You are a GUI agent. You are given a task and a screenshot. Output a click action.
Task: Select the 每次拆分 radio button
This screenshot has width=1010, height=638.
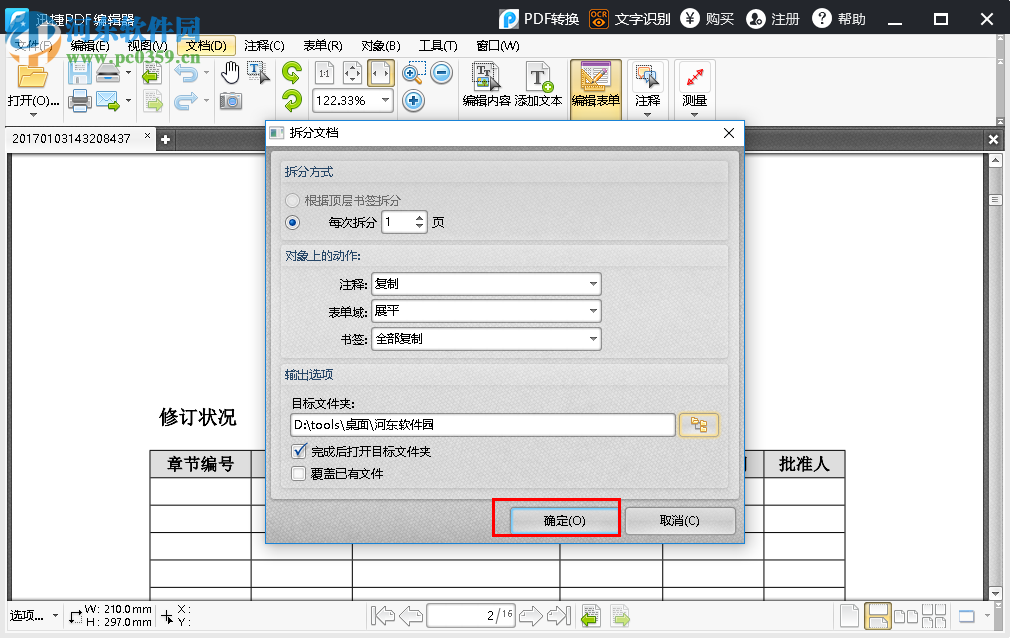[291, 222]
